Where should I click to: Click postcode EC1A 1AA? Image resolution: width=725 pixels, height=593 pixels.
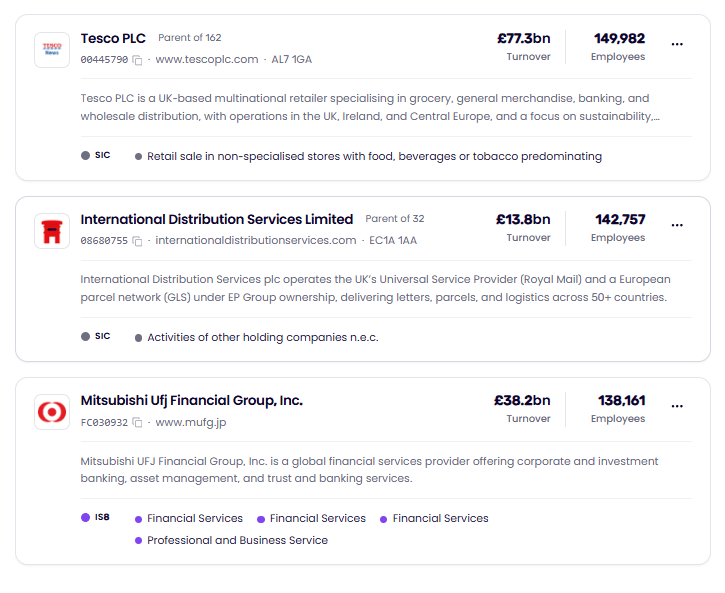pos(393,241)
